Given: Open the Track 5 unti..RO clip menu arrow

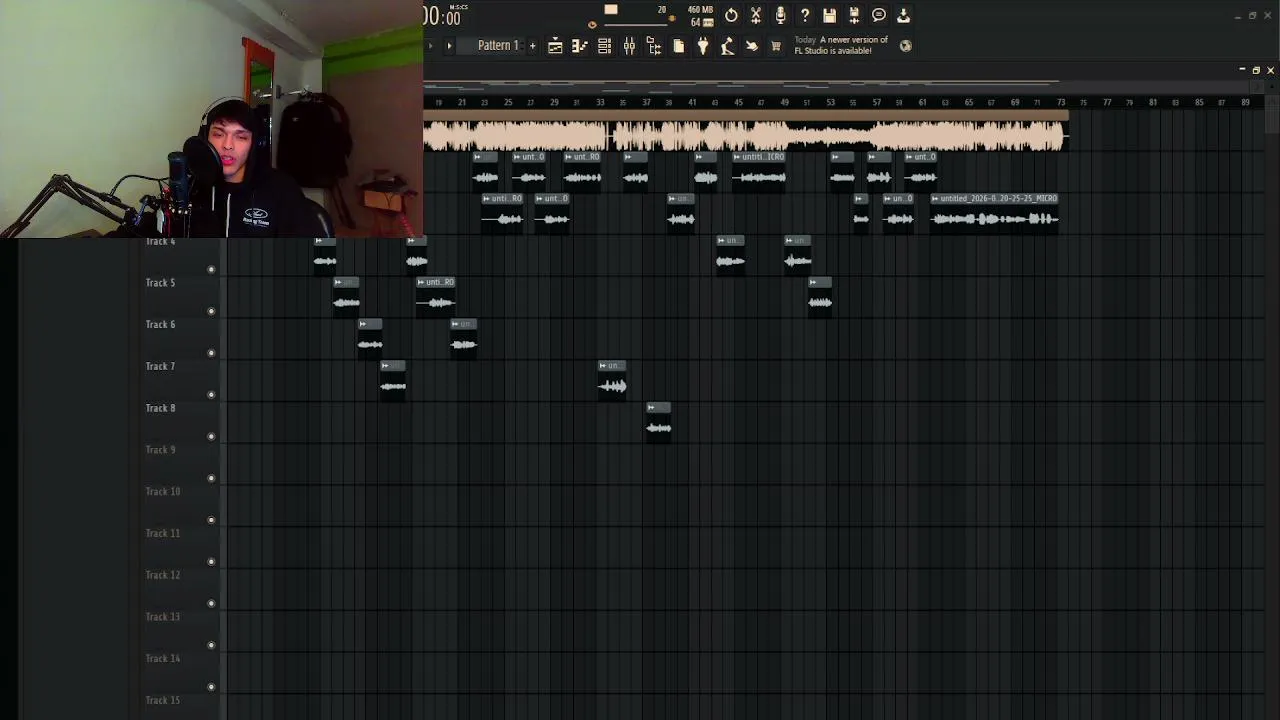Looking at the screenshot, I should pyautogui.click(x=422, y=282).
